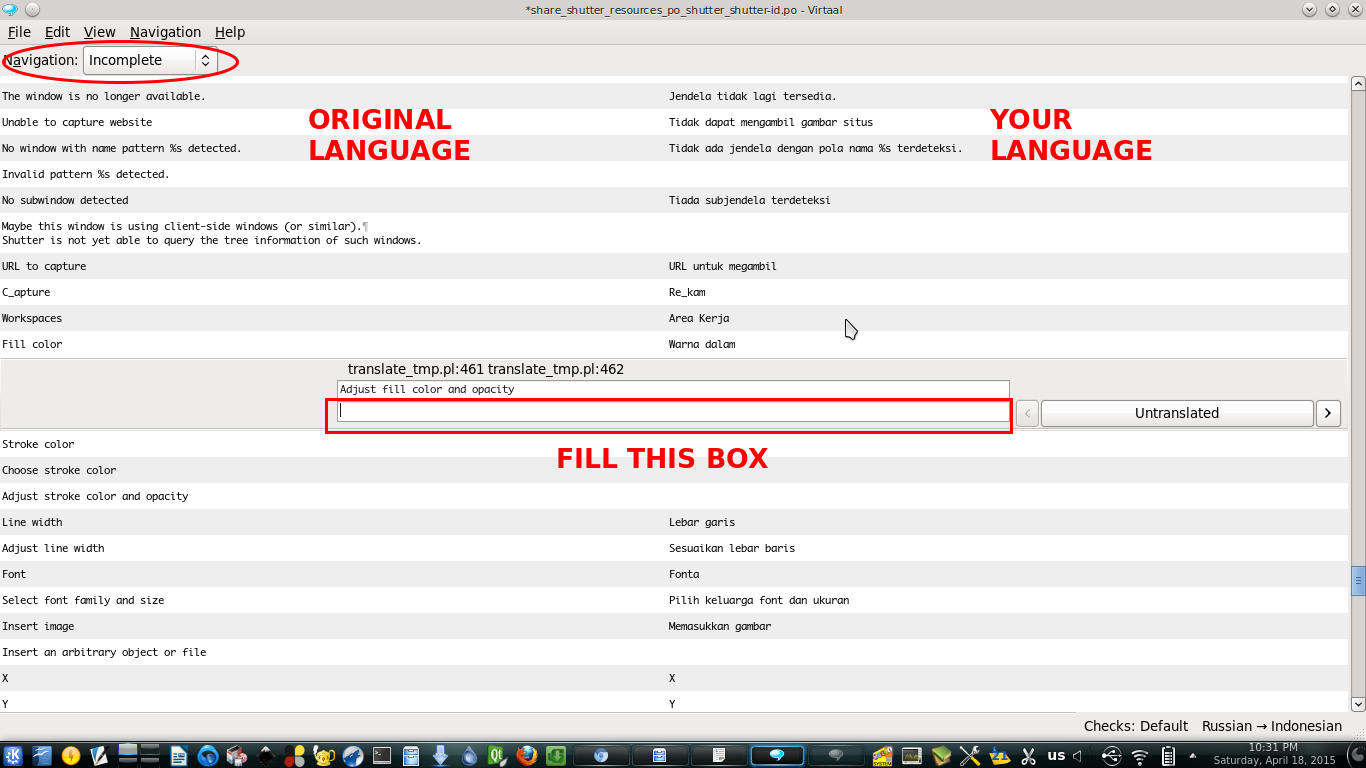This screenshot has width=1366, height=768.
Task: Open the file cabinet launcher icon
Action: [x=411, y=755]
